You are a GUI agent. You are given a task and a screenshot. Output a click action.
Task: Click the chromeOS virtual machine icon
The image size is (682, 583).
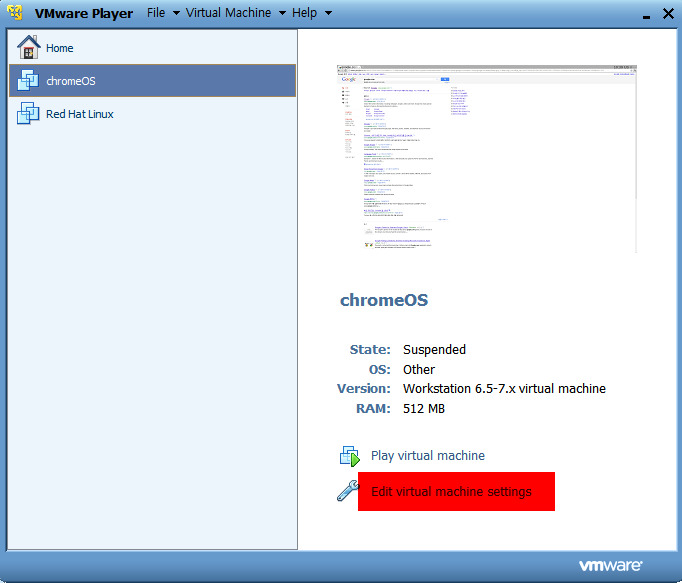pos(28,80)
